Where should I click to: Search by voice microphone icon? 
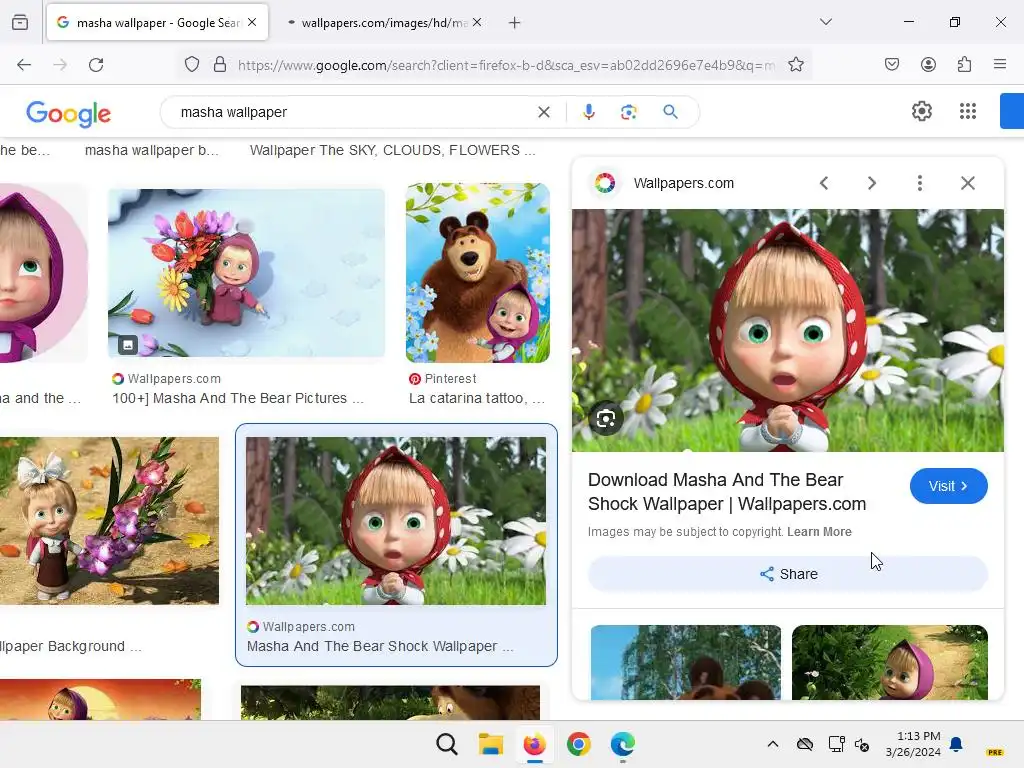[588, 112]
